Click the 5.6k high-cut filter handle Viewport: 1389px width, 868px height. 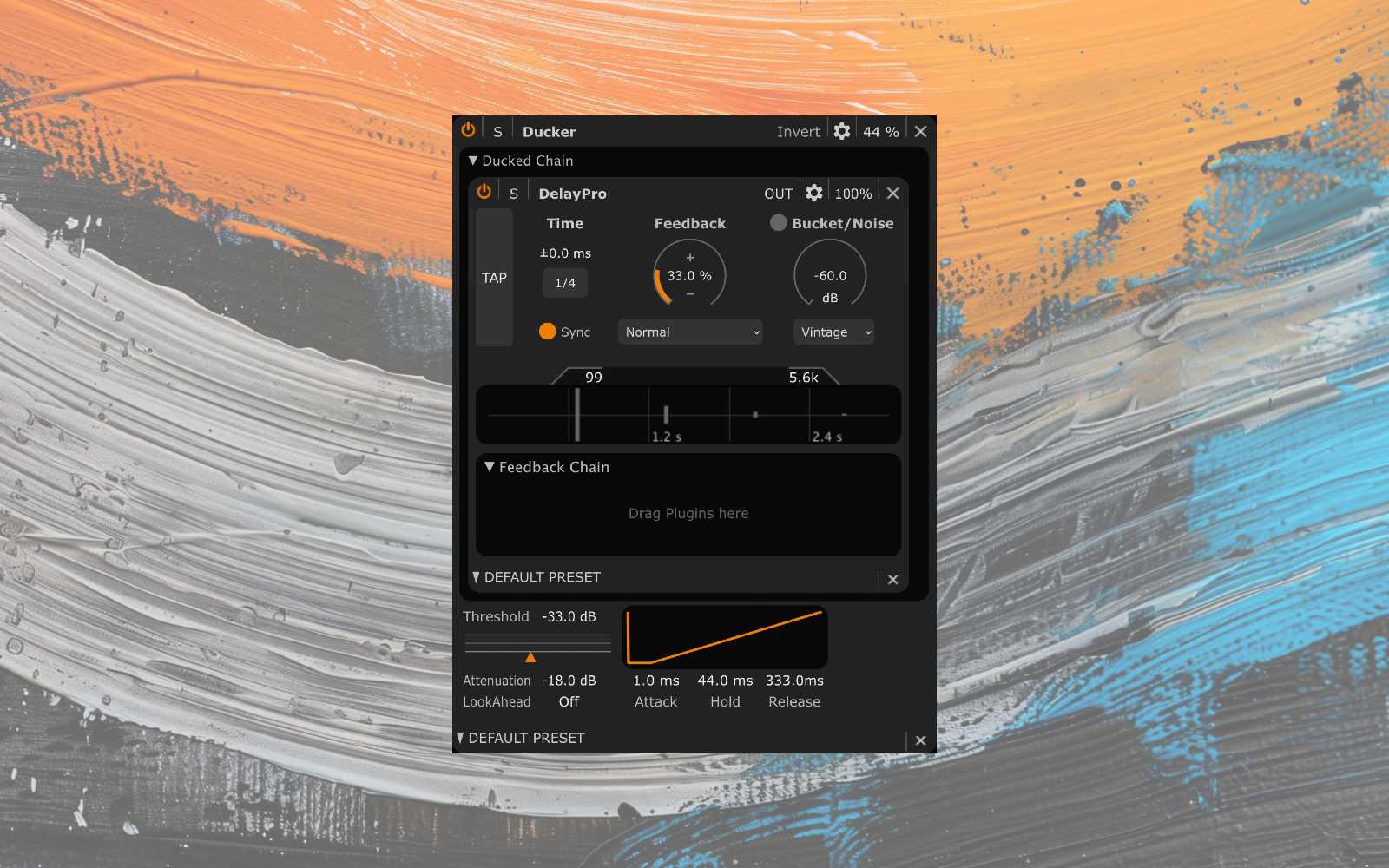coord(804,377)
